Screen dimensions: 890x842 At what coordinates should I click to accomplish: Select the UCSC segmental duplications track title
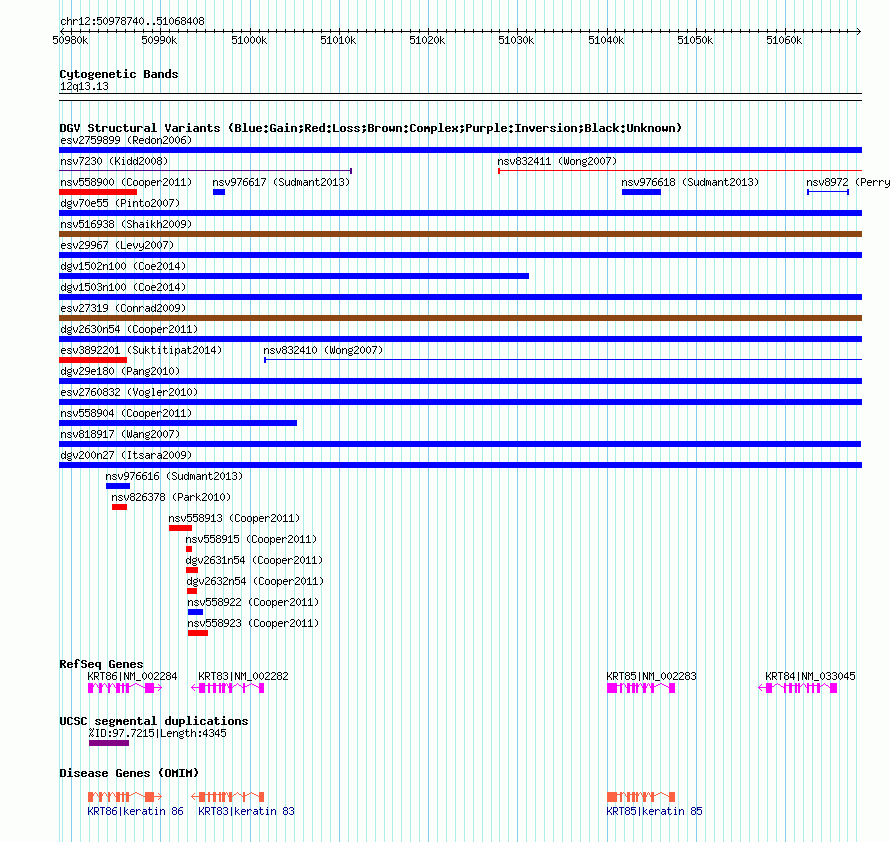pos(154,721)
